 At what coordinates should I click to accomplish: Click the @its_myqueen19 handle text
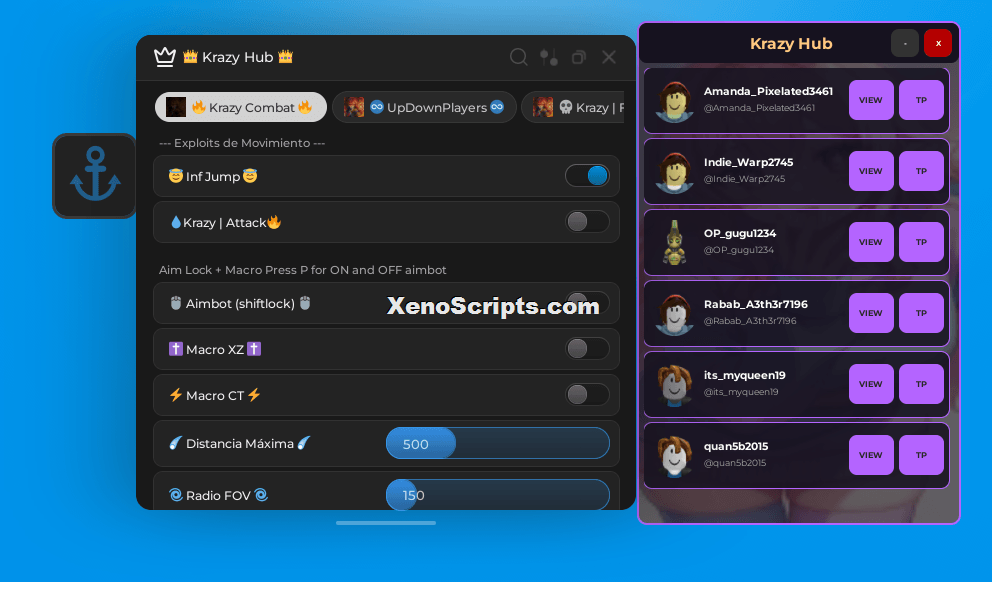741,392
